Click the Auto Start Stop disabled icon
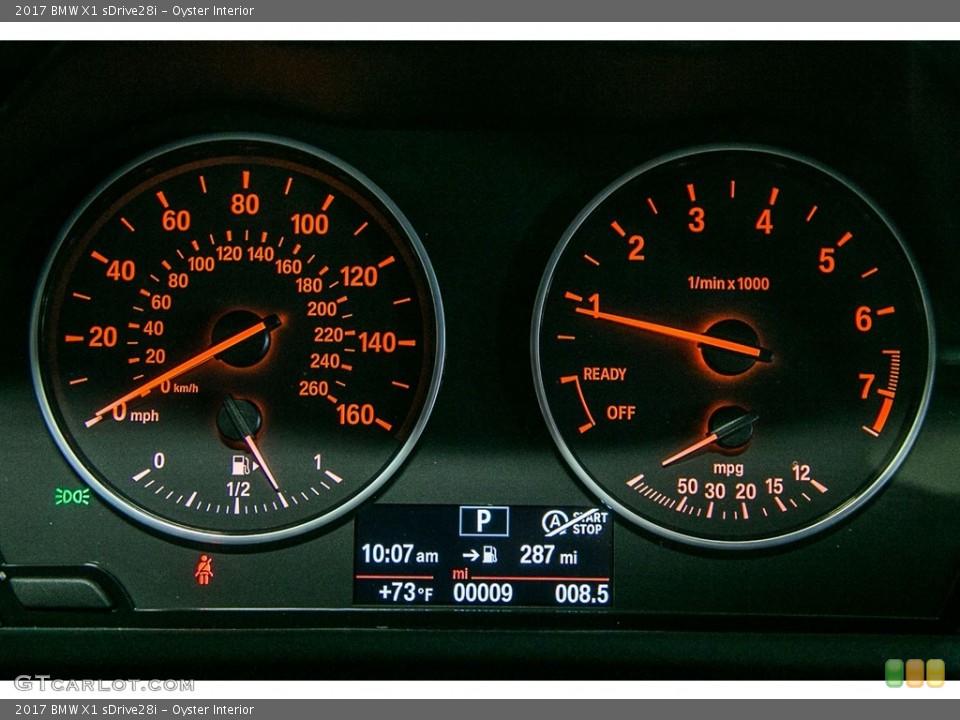Screen dimensions: 960x720 click(574, 522)
